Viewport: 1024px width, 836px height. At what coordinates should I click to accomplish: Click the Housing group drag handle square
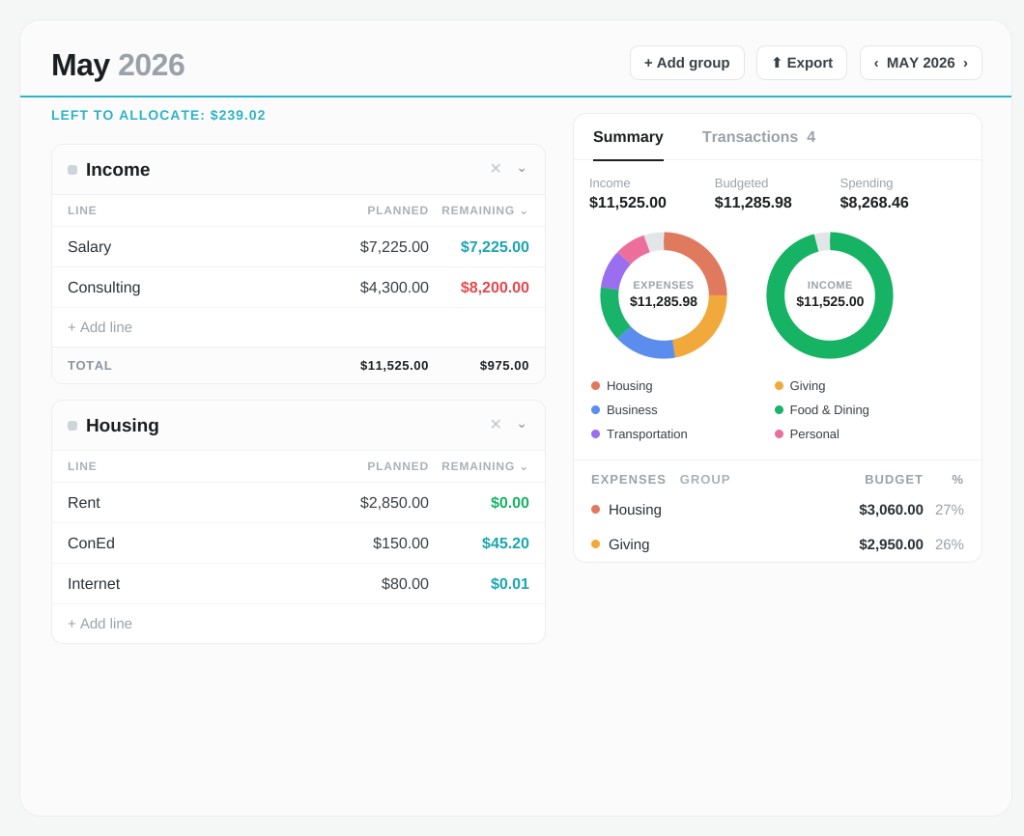[x=72, y=426]
